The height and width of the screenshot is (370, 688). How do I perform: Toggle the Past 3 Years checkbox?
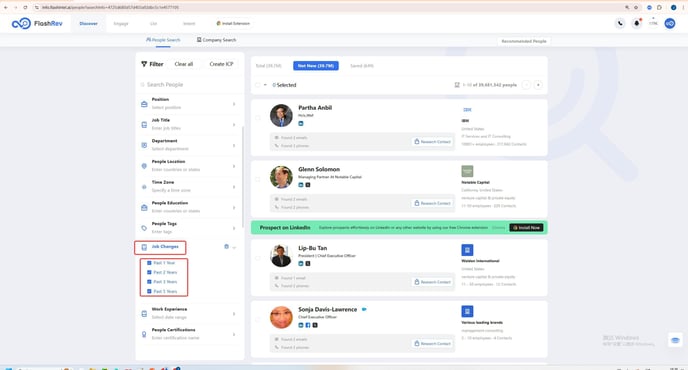(149, 282)
